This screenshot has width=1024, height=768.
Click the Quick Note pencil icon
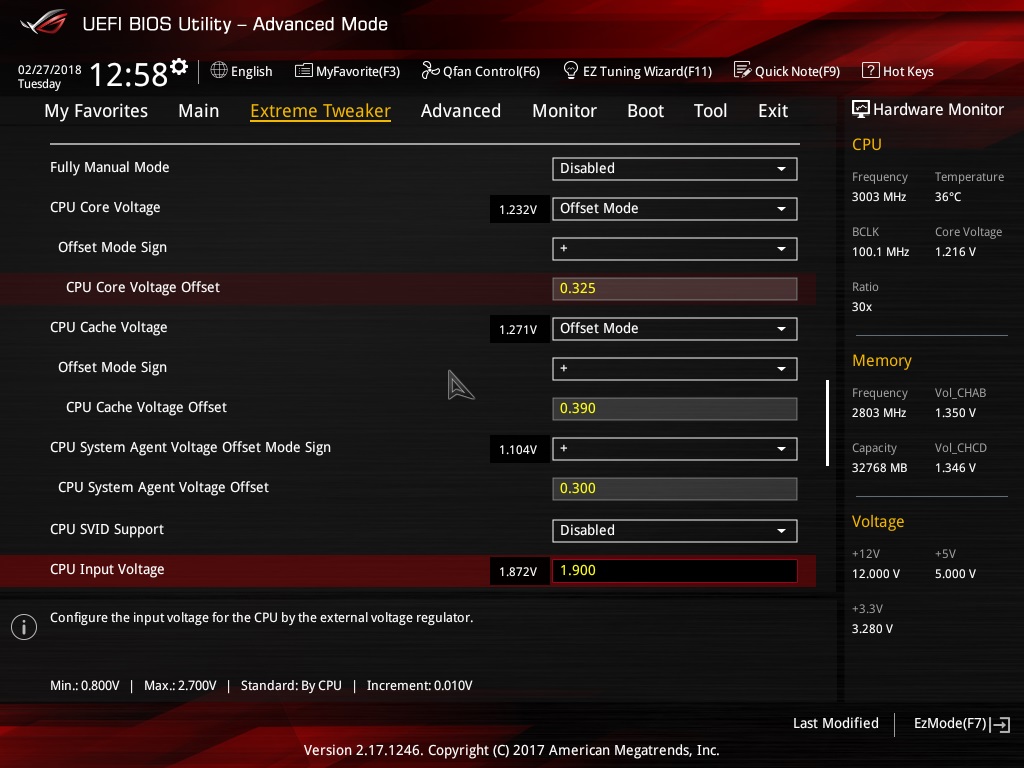[x=743, y=70]
